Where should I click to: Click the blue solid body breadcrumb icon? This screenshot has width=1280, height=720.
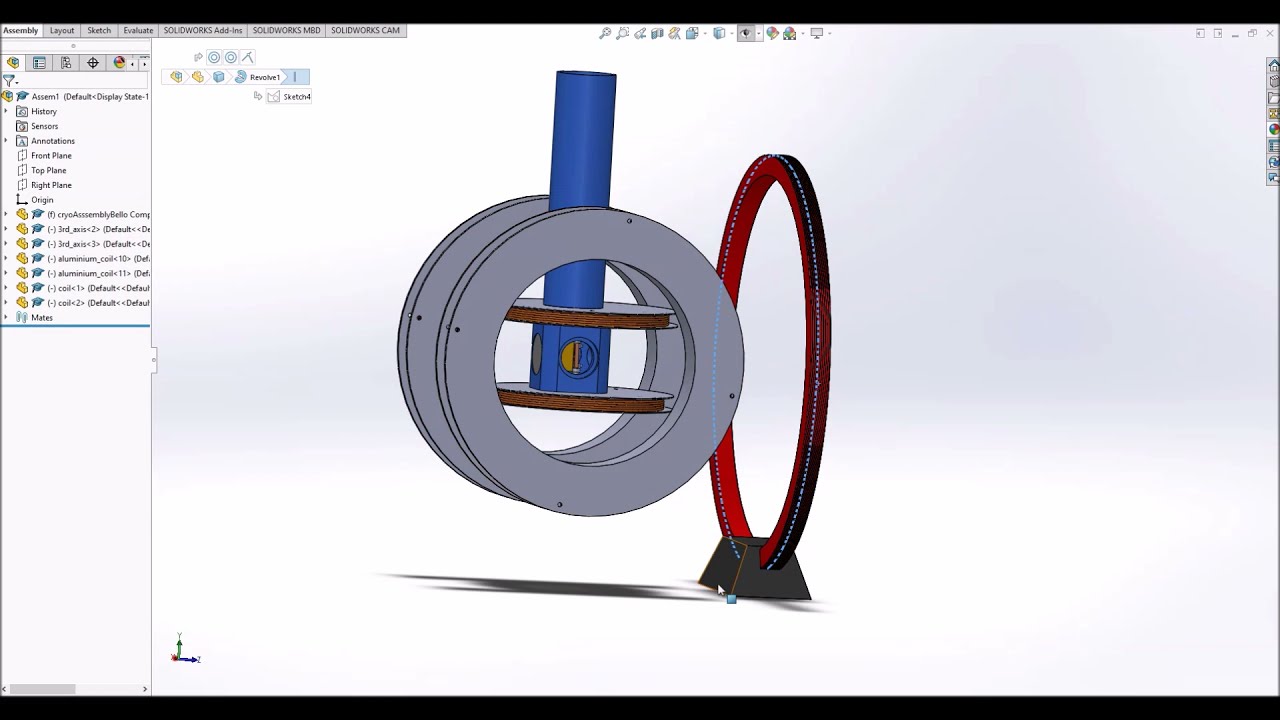(x=219, y=77)
